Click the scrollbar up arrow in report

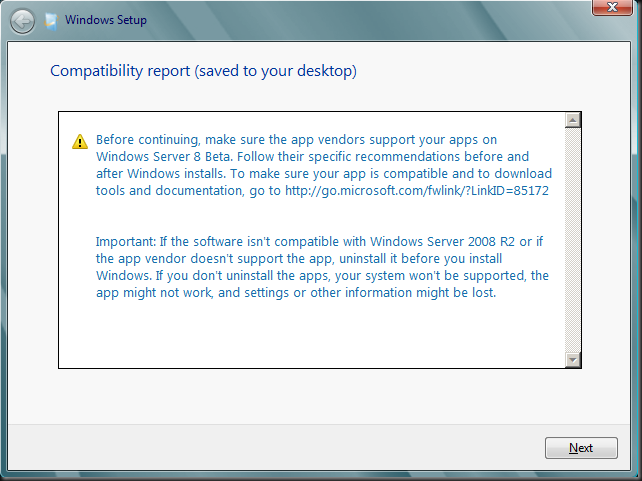click(x=573, y=120)
